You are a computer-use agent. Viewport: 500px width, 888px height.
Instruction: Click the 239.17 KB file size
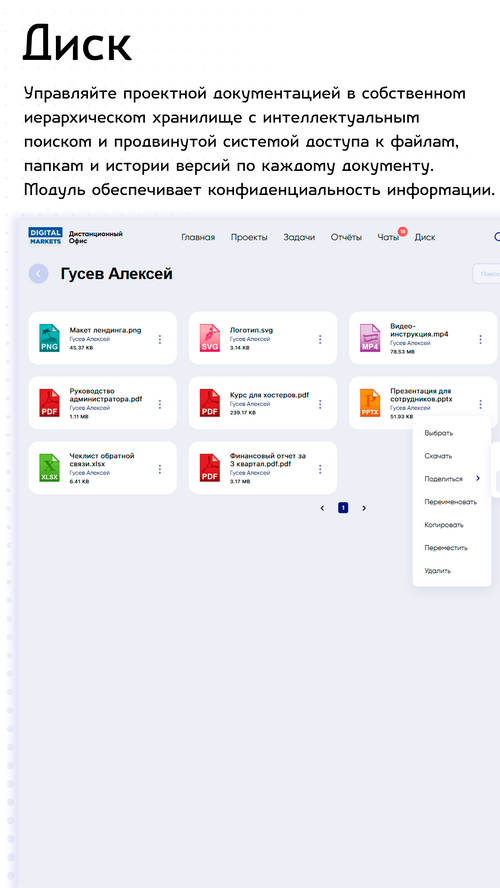click(x=243, y=413)
